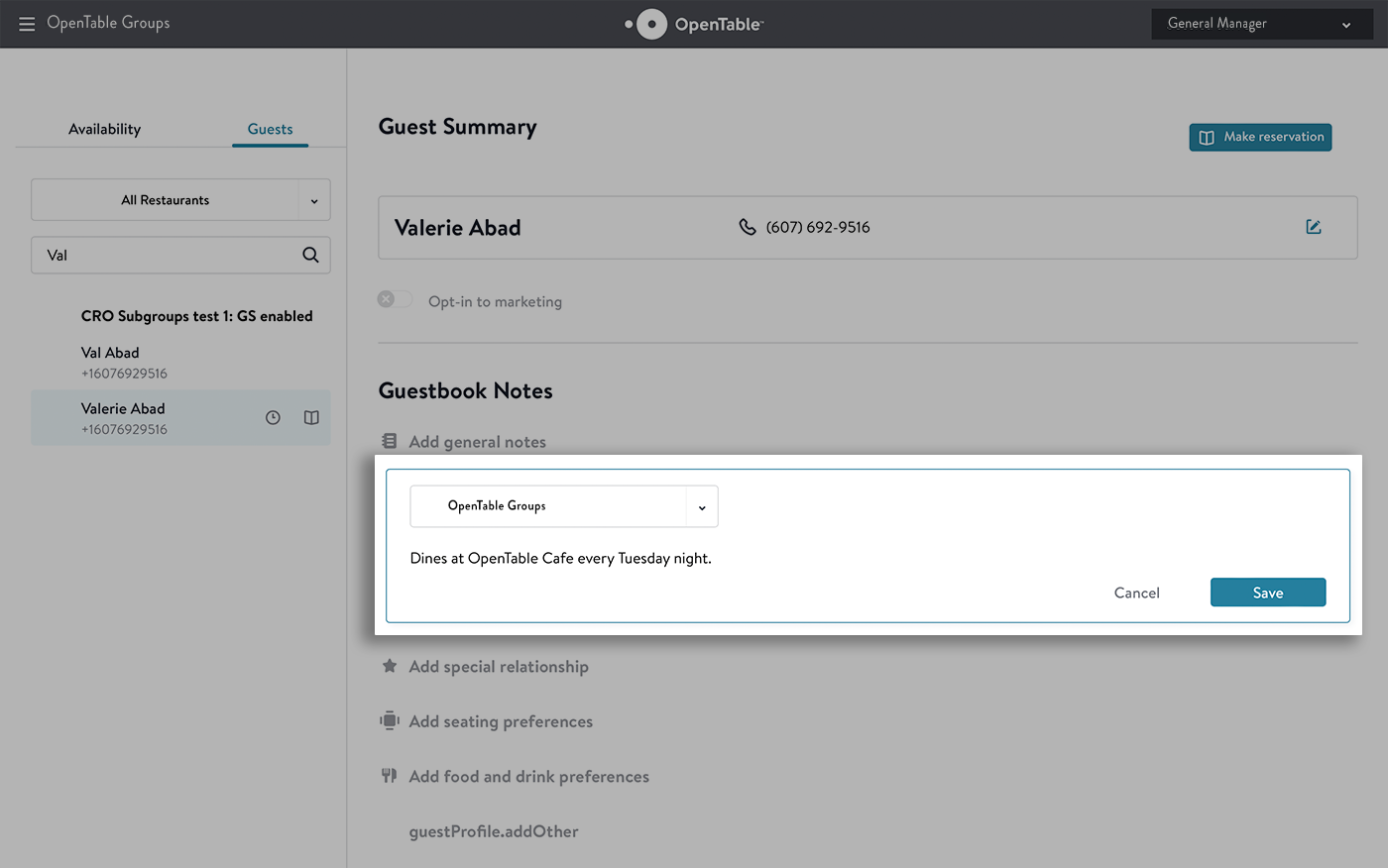Switch to the Guests tab
Viewport: 1388px width, 868px height.
[x=270, y=129]
